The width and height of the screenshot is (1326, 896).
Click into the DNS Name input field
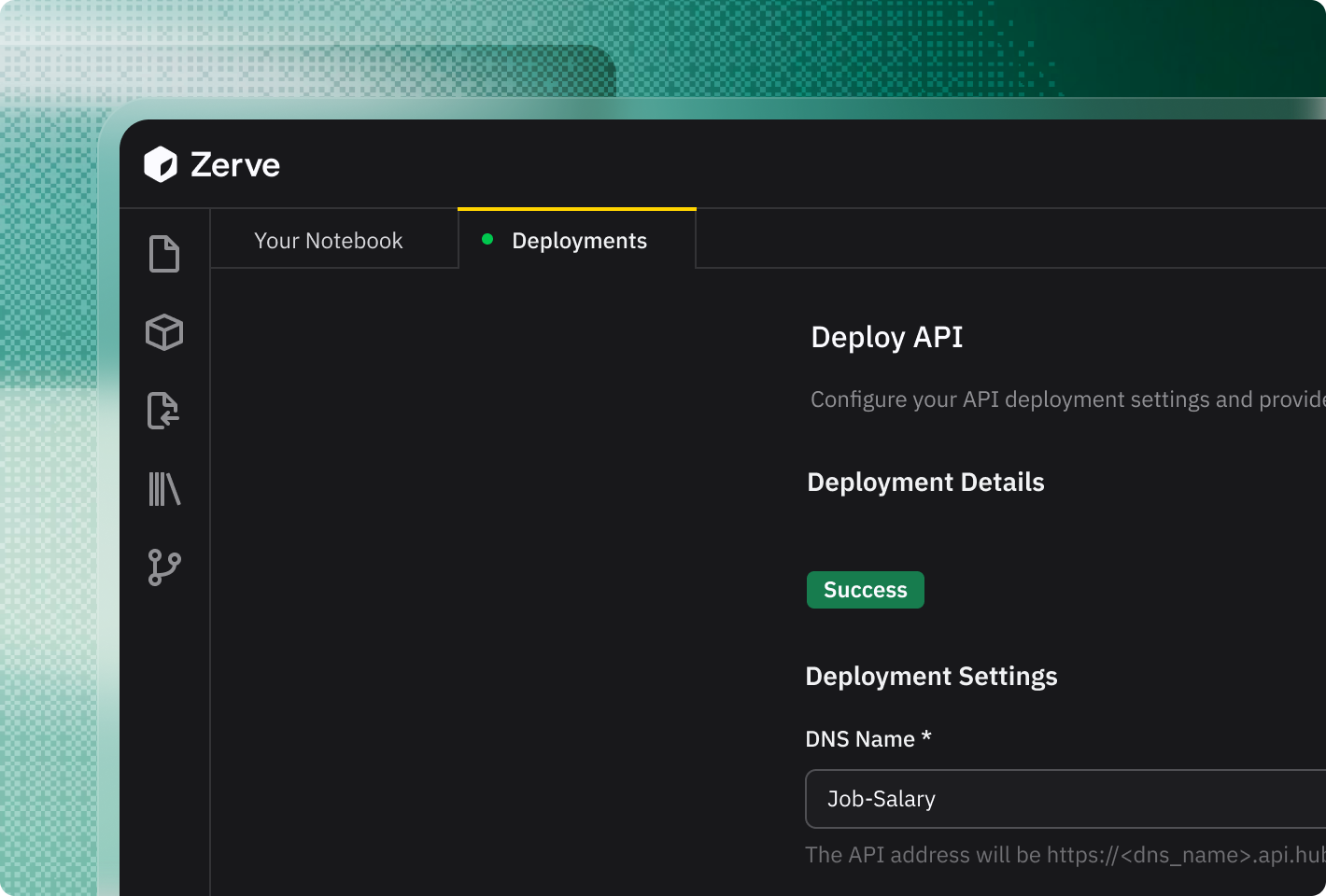[1065, 799]
